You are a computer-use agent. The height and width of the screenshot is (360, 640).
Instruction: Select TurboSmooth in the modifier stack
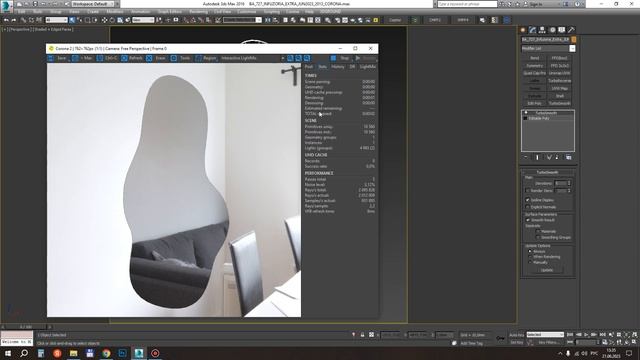coord(546,113)
